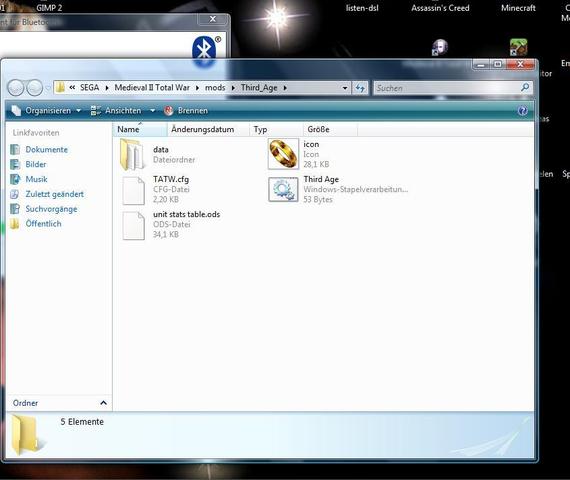570x480 pixels.
Task: Sort by Größe column header
Action: [x=330, y=129]
